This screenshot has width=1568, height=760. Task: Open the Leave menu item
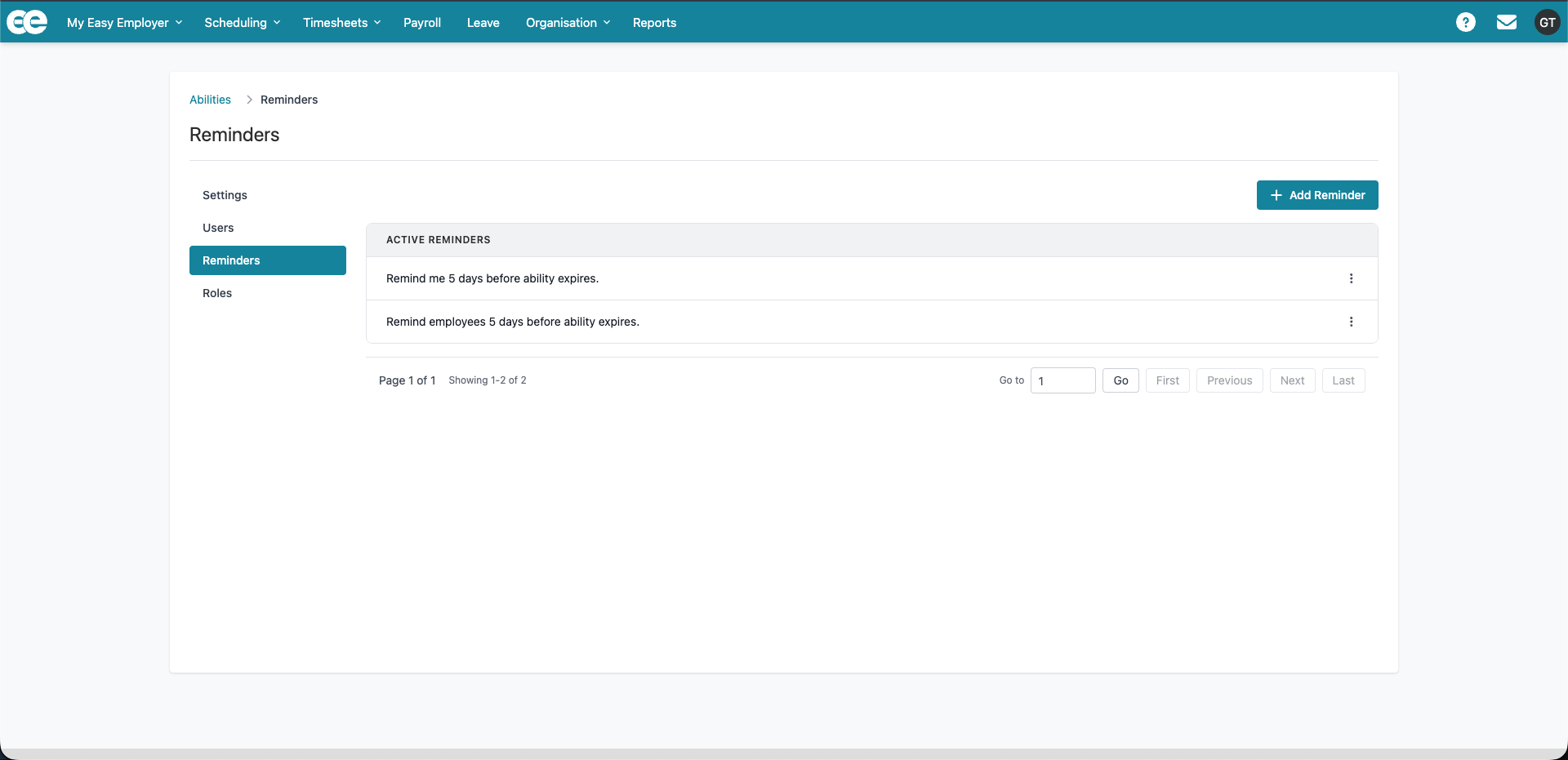(x=483, y=23)
